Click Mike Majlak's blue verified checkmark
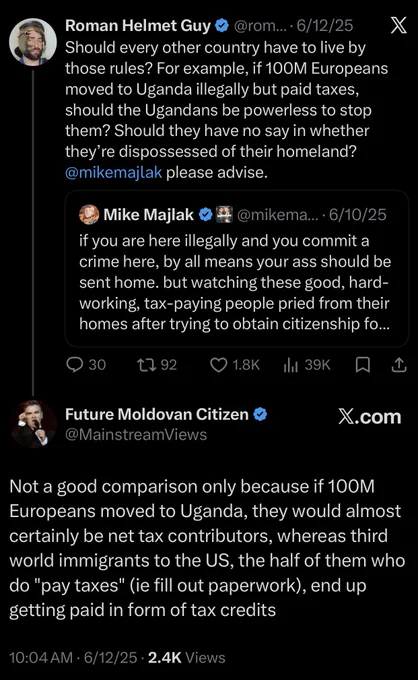 coord(205,214)
